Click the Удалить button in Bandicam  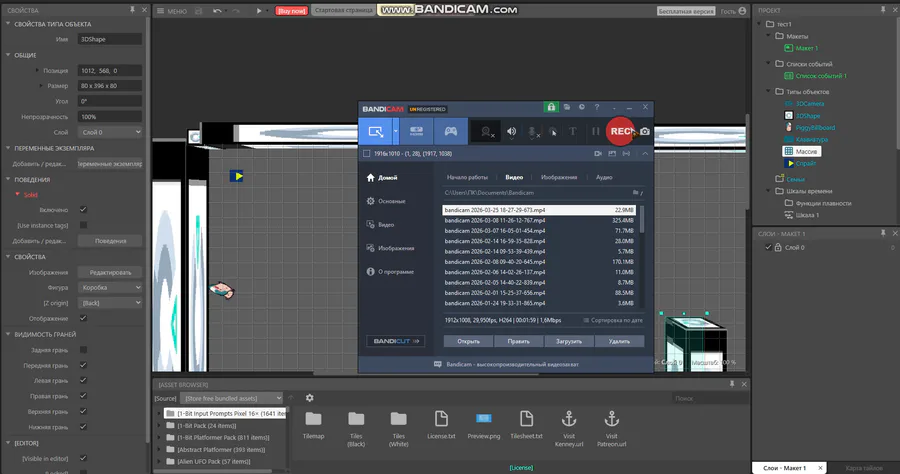(x=619, y=341)
